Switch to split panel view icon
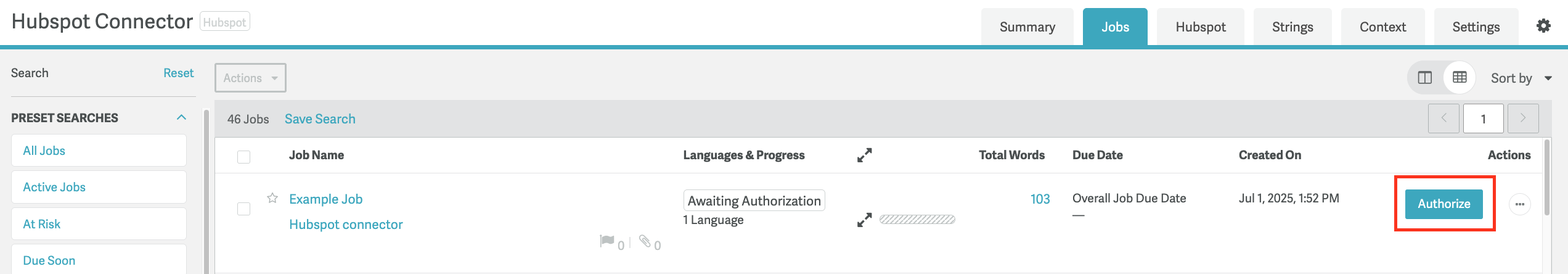 point(1425,78)
